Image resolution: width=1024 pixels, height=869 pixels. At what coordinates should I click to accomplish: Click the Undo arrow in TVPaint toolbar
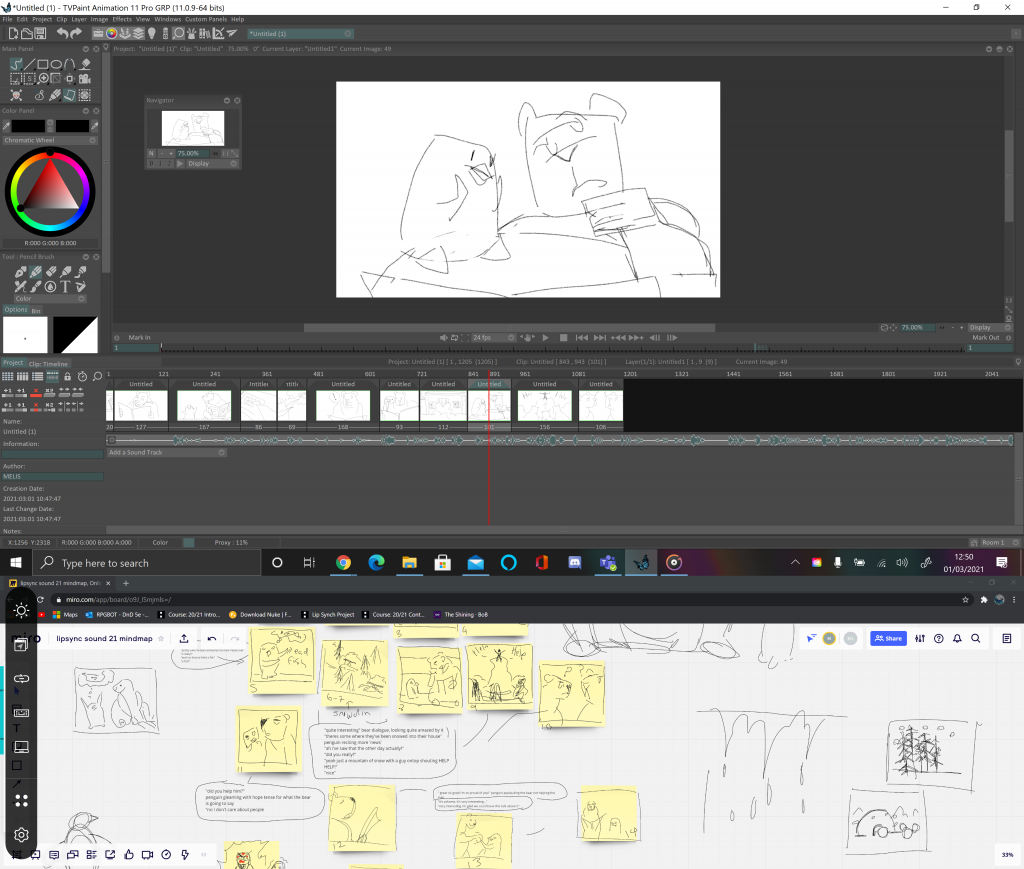pos(62,33)
